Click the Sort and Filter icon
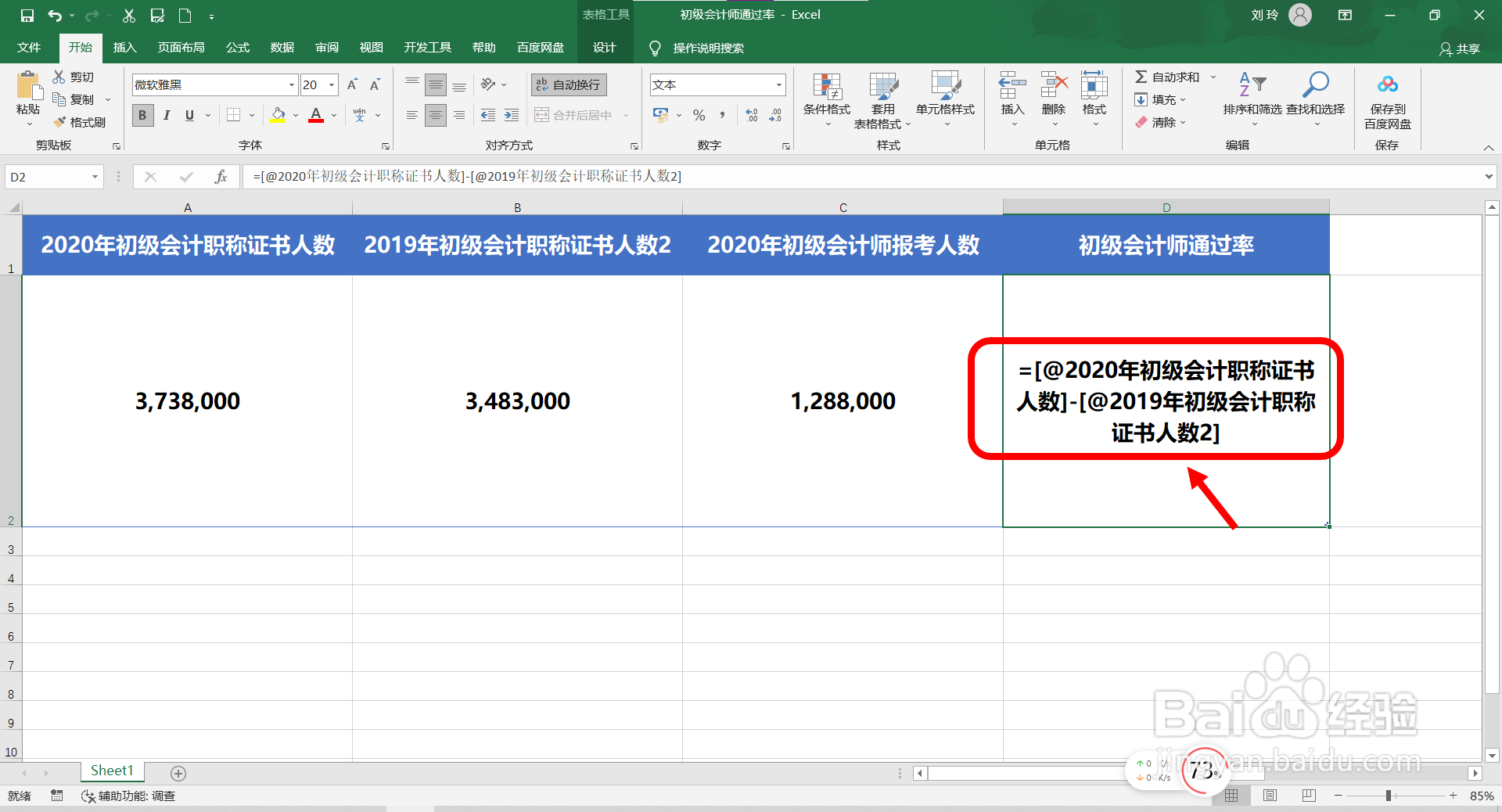The width and height of the screenshot is (1502, 812). (x=1252, y=84)
